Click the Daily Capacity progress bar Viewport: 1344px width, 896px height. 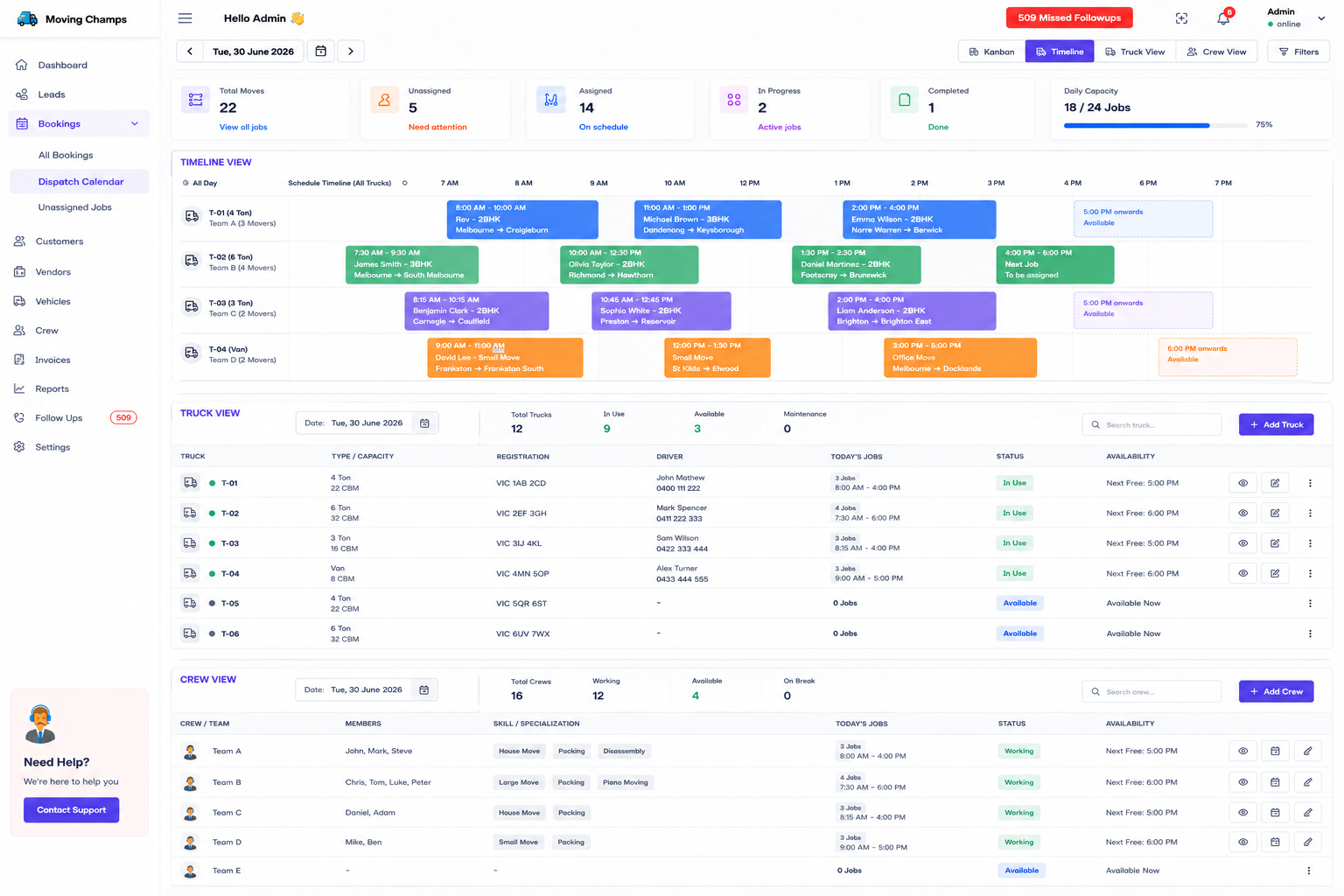[x=1155, y=125]
